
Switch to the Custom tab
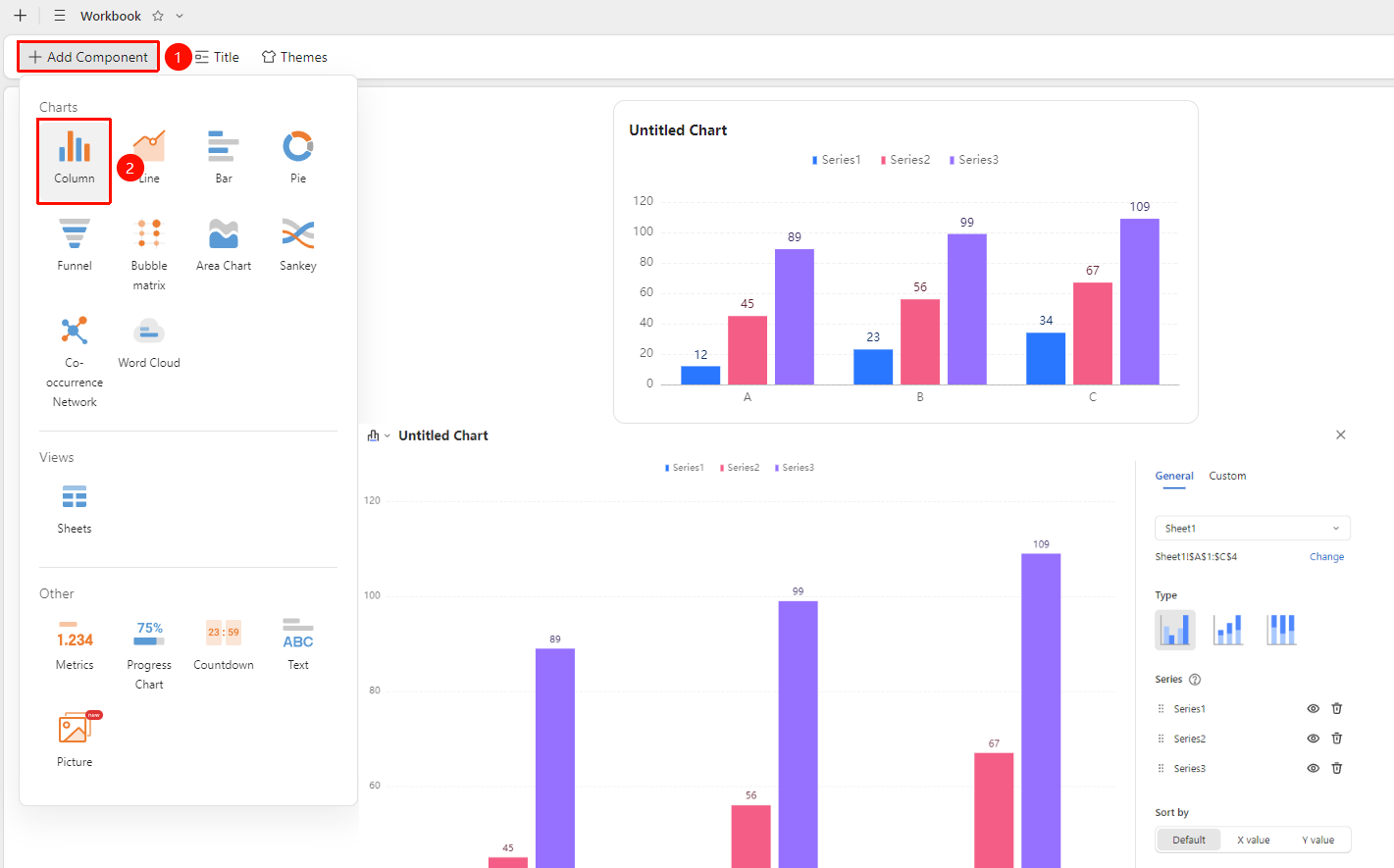coord(1227,476)
